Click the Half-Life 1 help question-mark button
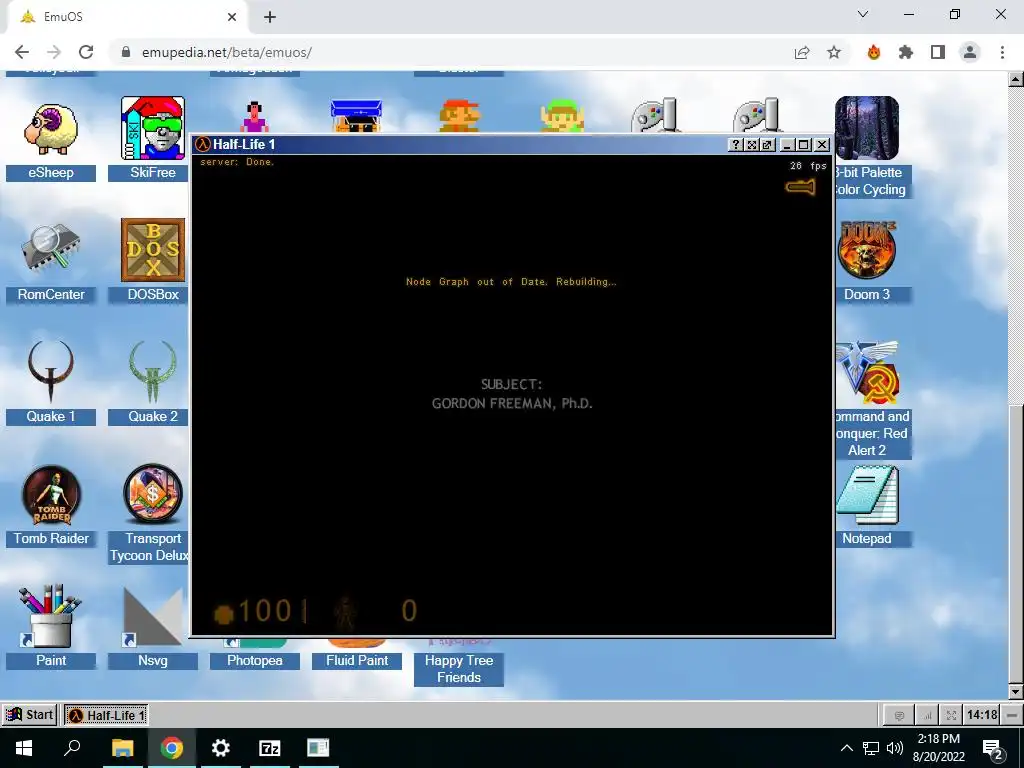Image resolution: width=1024 pixels, height=768 pixels. click(x=736, y=144)
